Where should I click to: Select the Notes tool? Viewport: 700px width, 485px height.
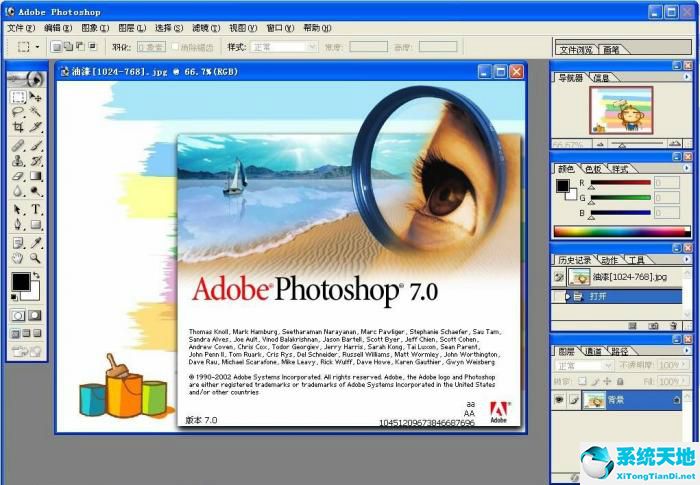coord(18,243)
